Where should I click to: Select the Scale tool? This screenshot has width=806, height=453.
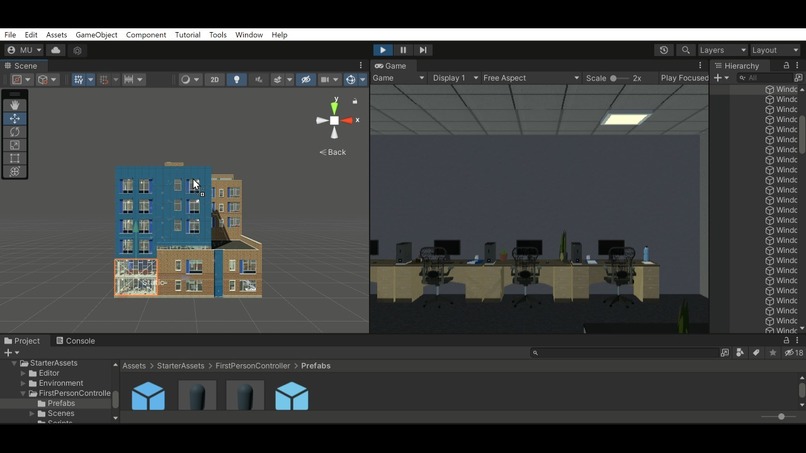[x=14, y=145]
